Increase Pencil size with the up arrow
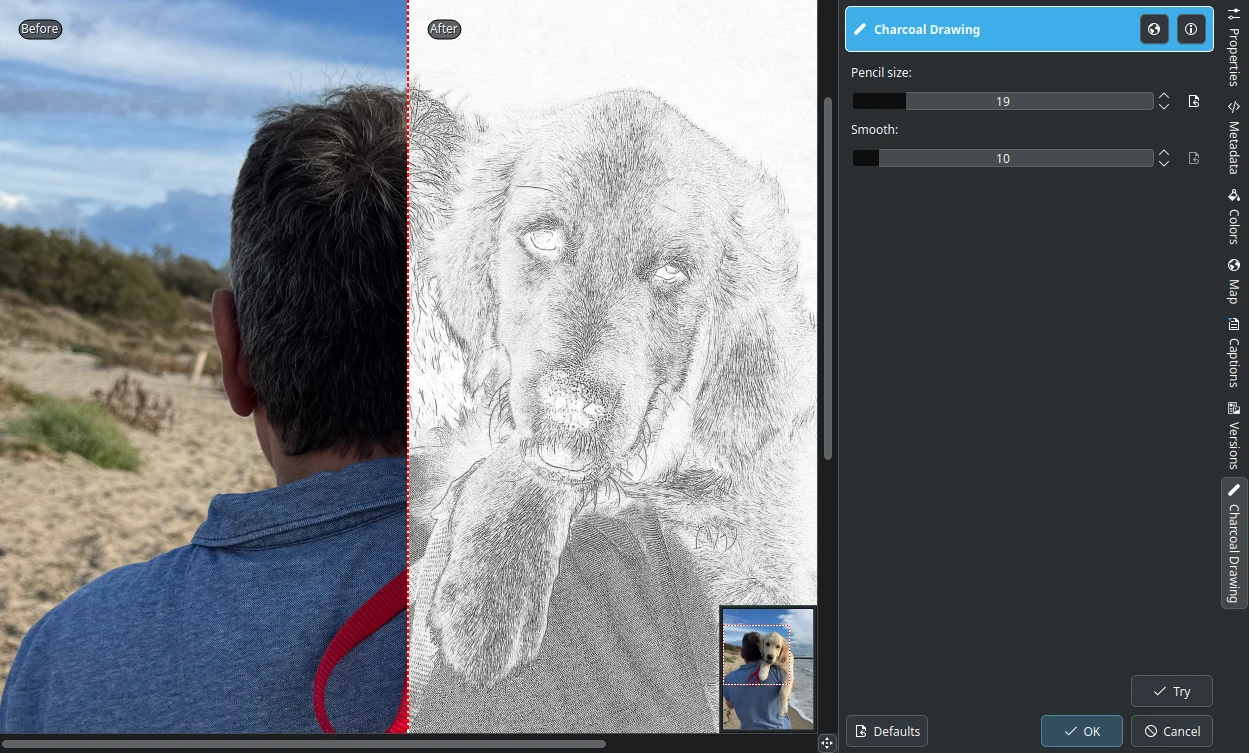This screenshot has width=1249, height=753. (x=1164, y=96)
